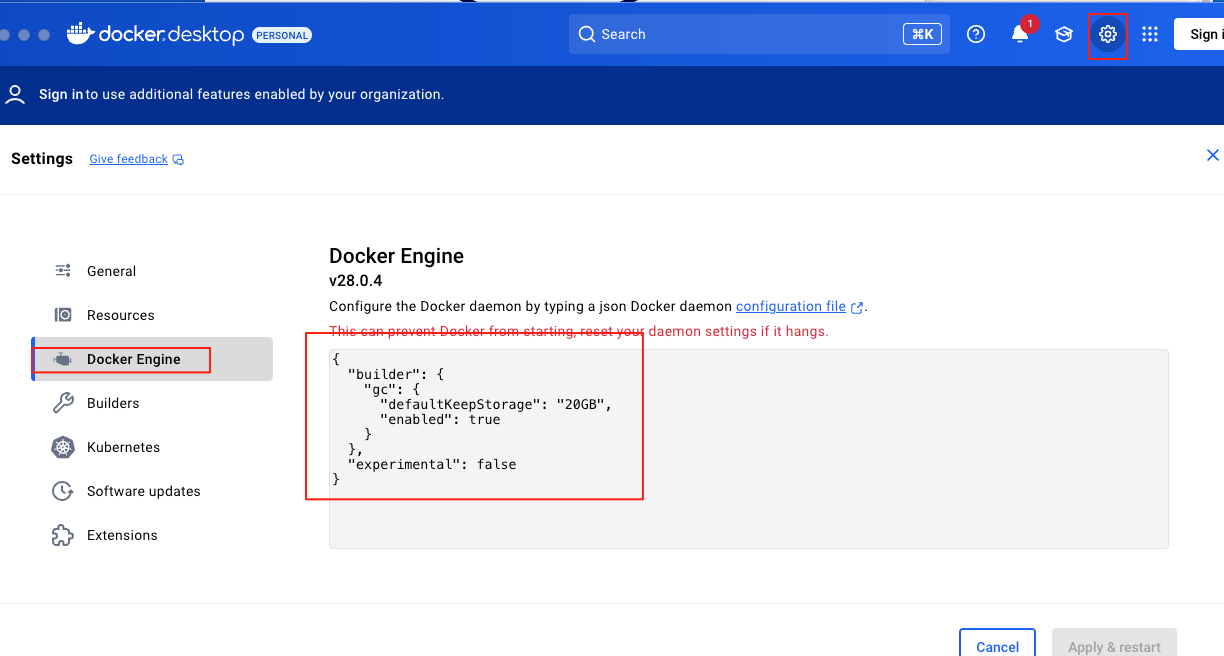Image resolution: width=1224 pixels, height=656 pixels.
Task: Click the Sign in link in banner
Action: point(61,95)
